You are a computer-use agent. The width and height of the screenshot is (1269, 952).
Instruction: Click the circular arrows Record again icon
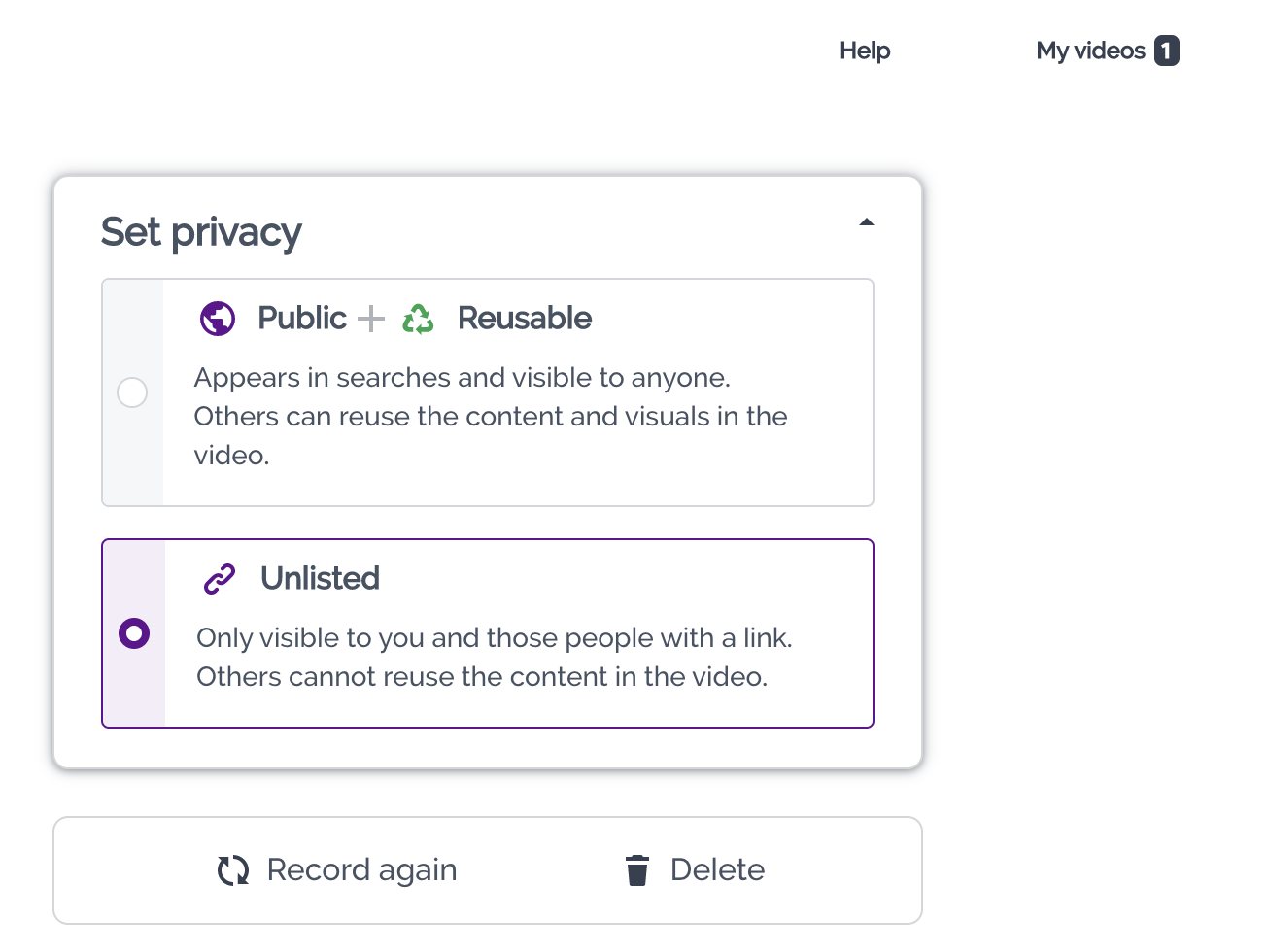[233, 870]
